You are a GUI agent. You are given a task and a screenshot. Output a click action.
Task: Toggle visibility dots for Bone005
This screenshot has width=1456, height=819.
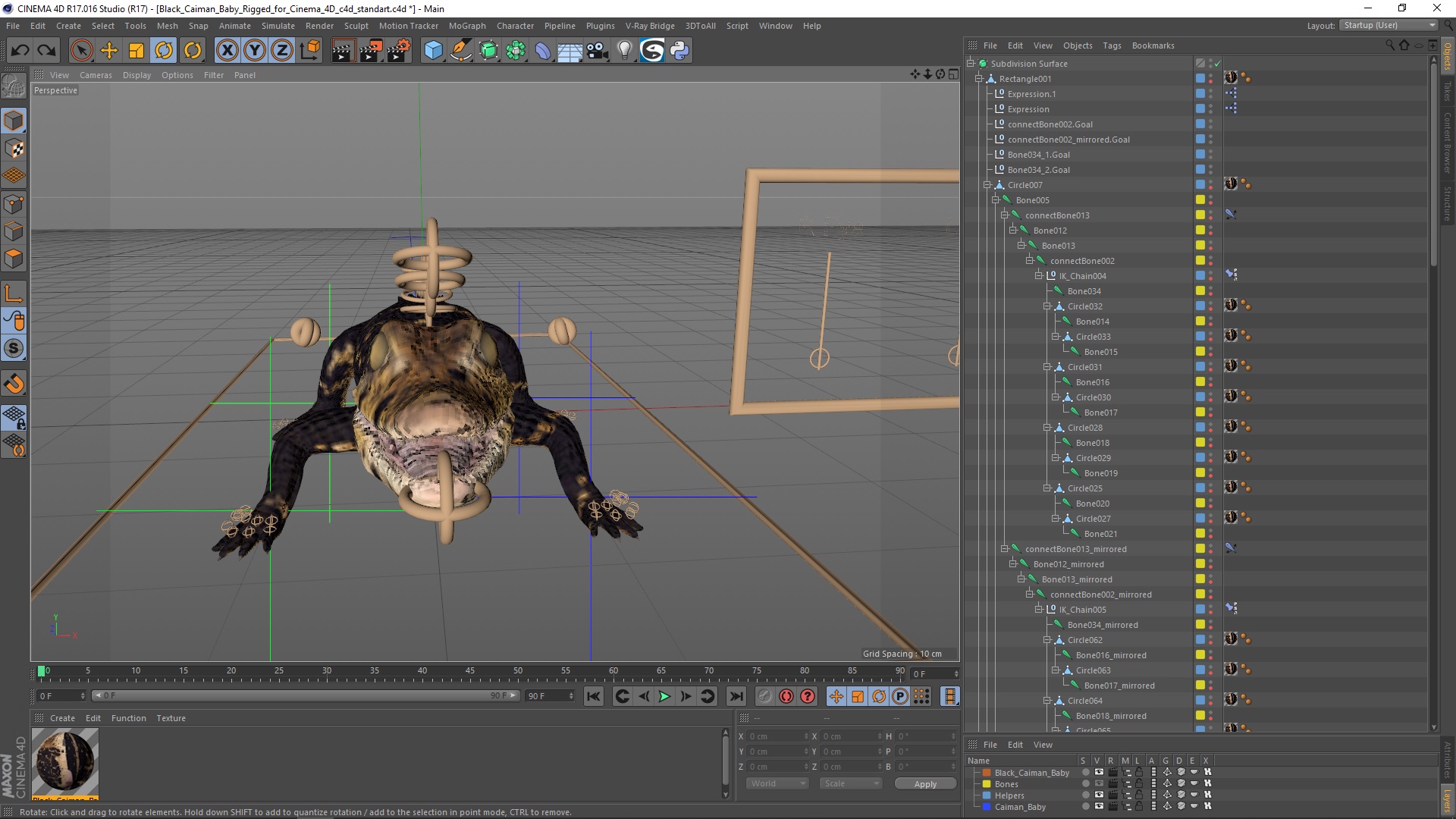[1210, 200]
